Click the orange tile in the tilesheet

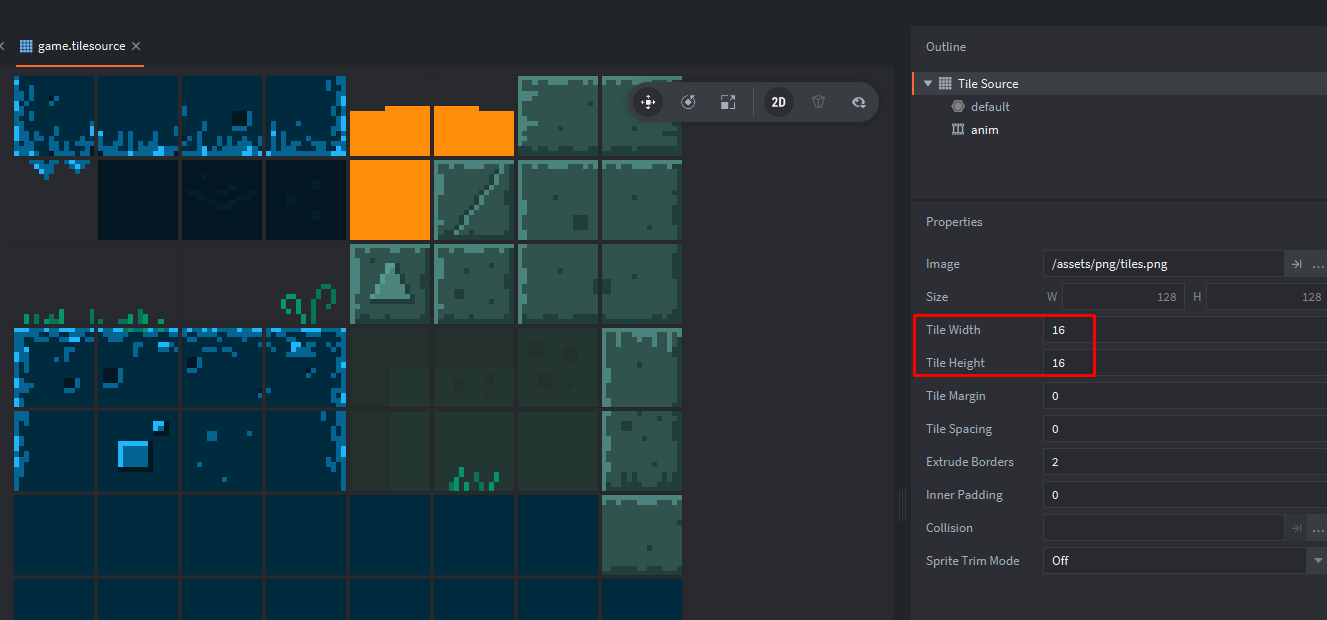(x=390, y=200)
